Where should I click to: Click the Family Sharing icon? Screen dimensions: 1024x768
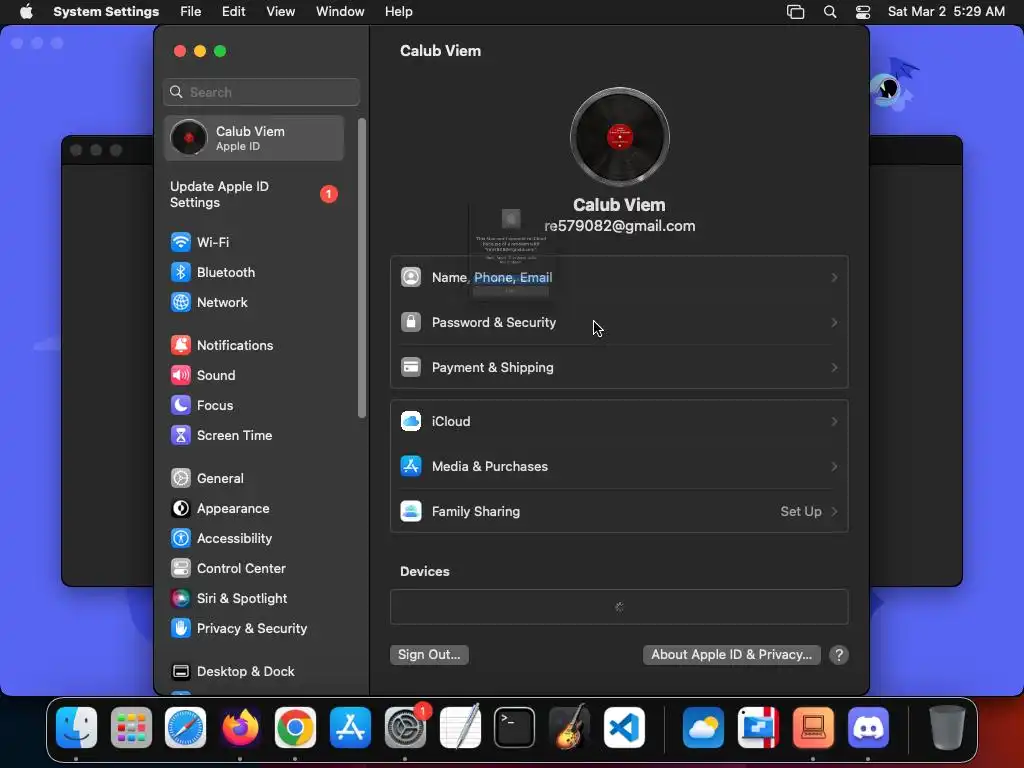pos(411,512)
